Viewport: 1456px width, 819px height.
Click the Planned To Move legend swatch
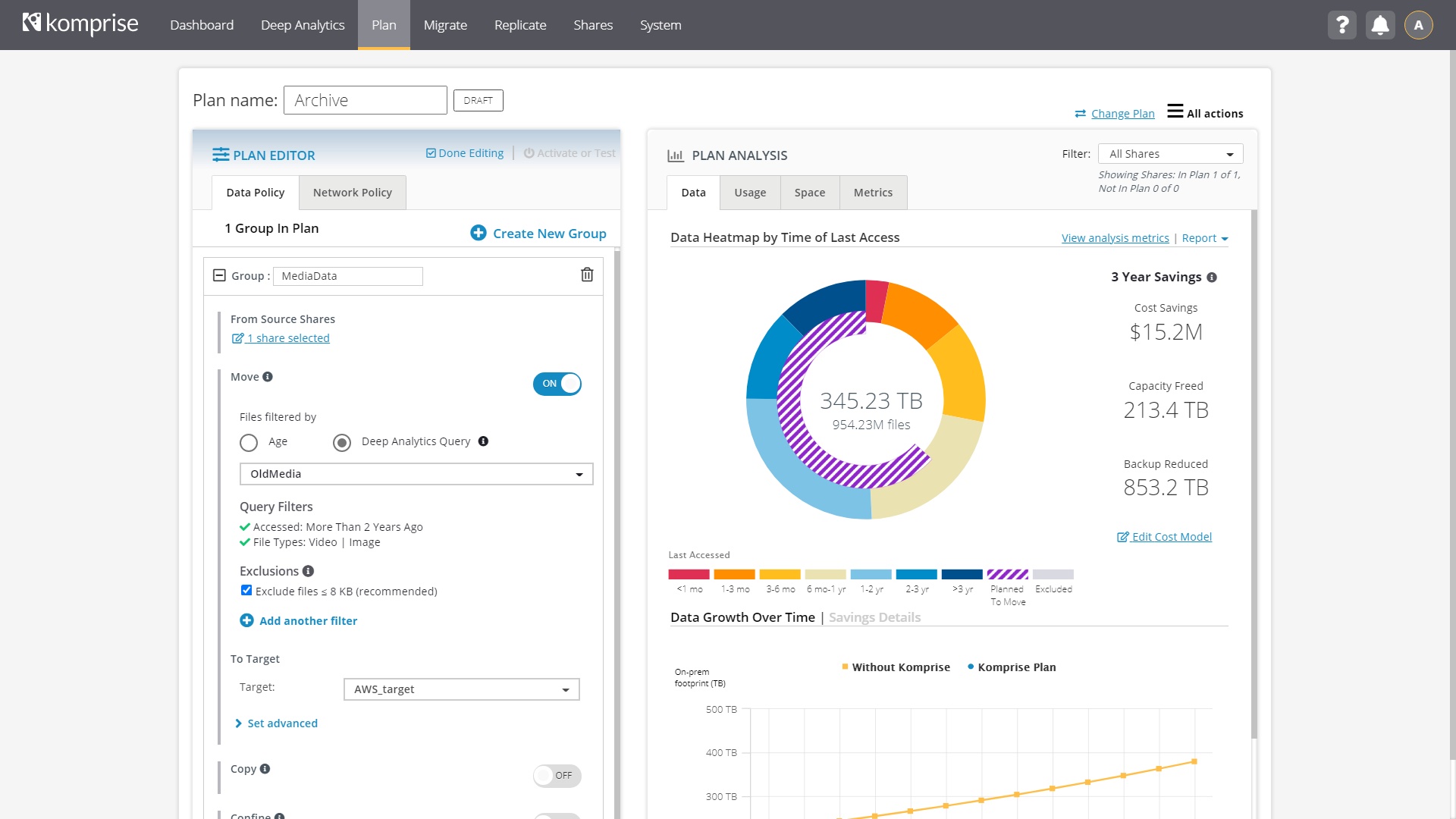click(x=1007, y=575)
